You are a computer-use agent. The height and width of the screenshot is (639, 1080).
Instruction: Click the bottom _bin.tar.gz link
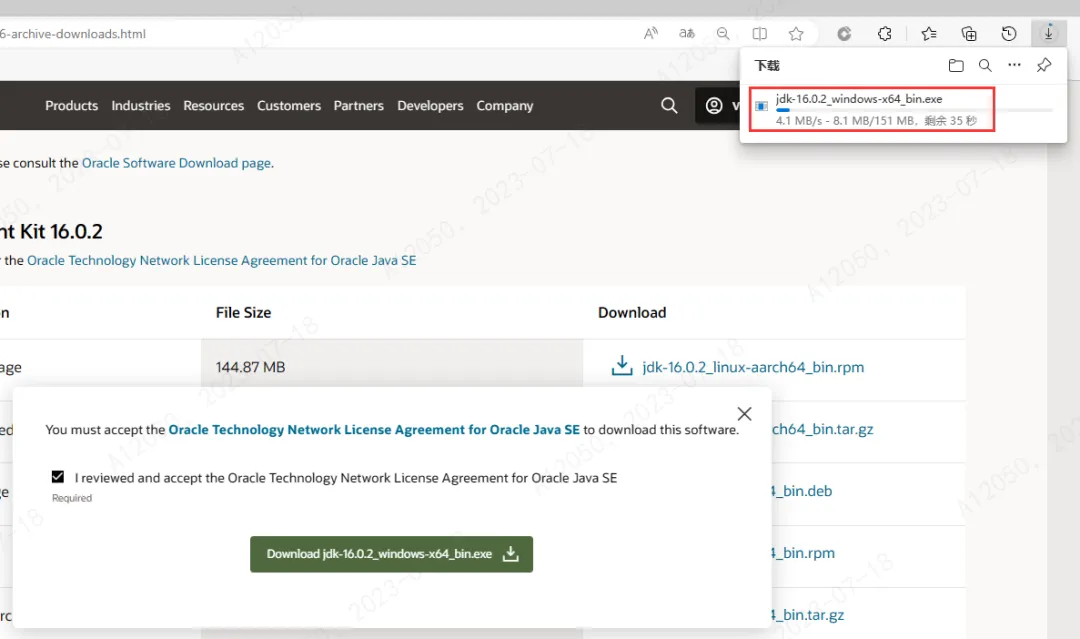808,615
